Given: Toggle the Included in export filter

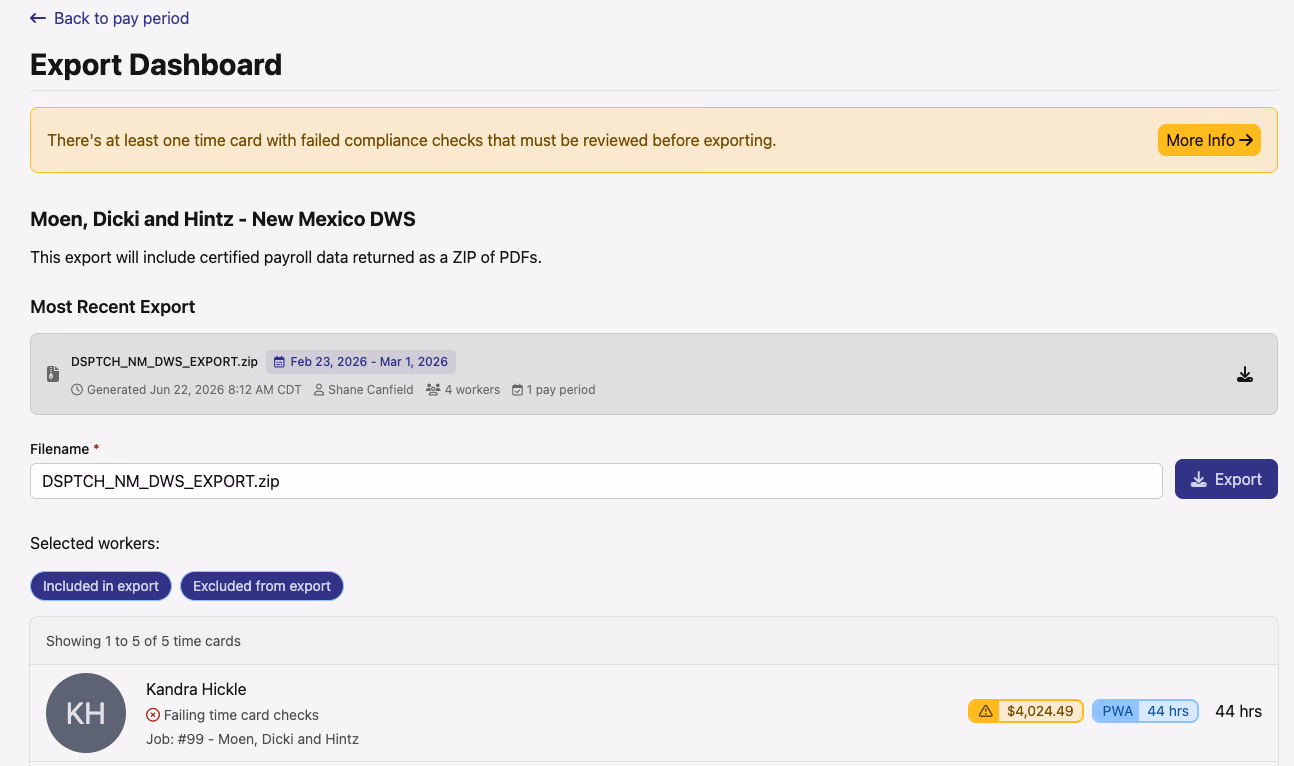Looking at the screenshot, I should coord(101,586).
